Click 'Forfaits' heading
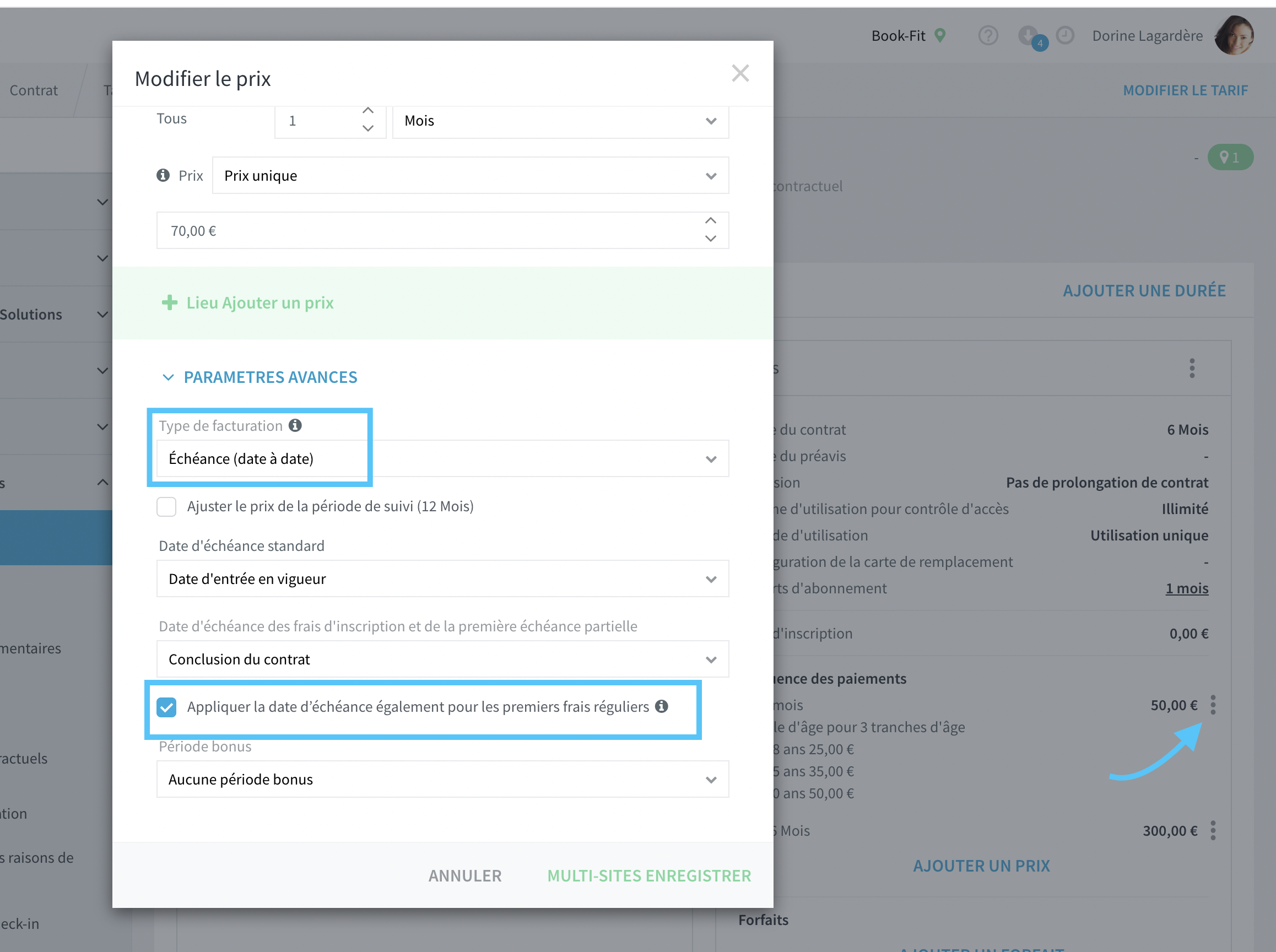The image size is (1276, 952). pyautogui.click(x=763, y=919)
